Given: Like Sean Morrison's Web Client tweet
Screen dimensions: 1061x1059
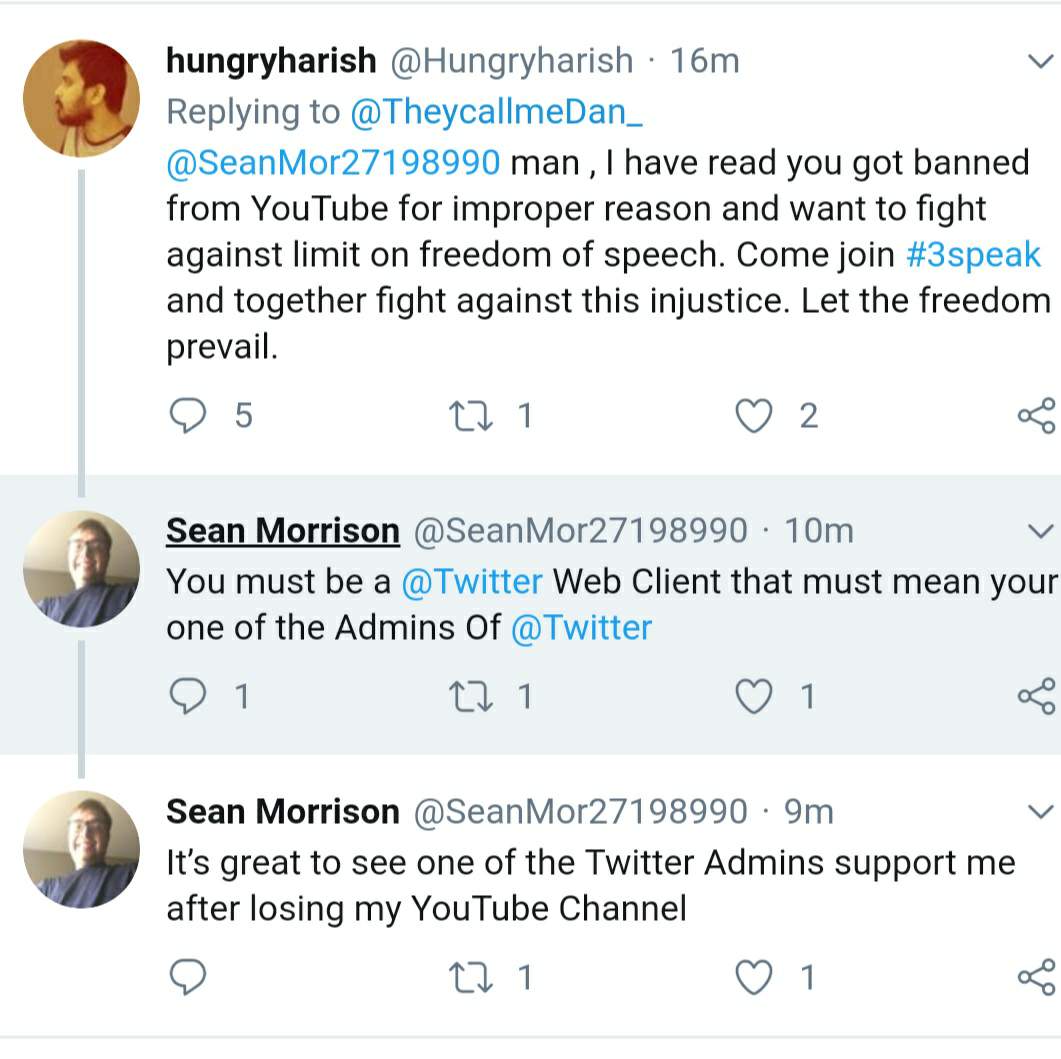Looking at the screenshot, I should [753, 696].
